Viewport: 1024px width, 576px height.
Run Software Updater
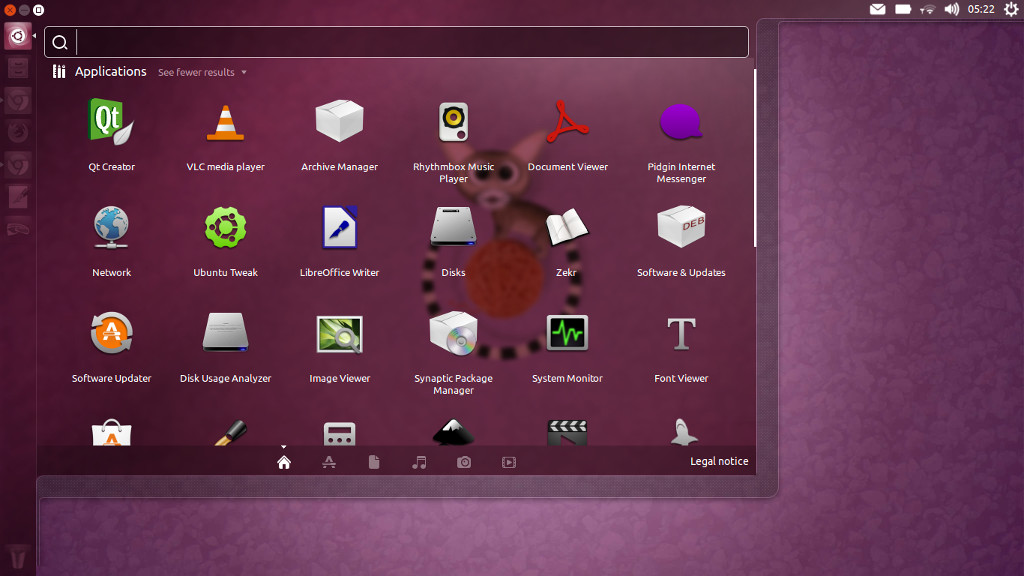(111, 333)
